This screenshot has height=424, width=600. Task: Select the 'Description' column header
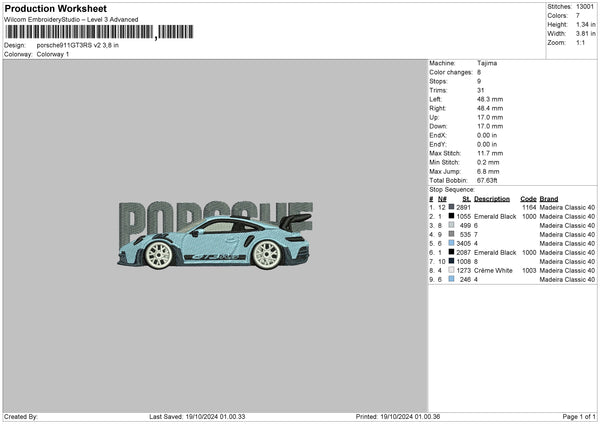pyautogui.click(x=492, y=199)
